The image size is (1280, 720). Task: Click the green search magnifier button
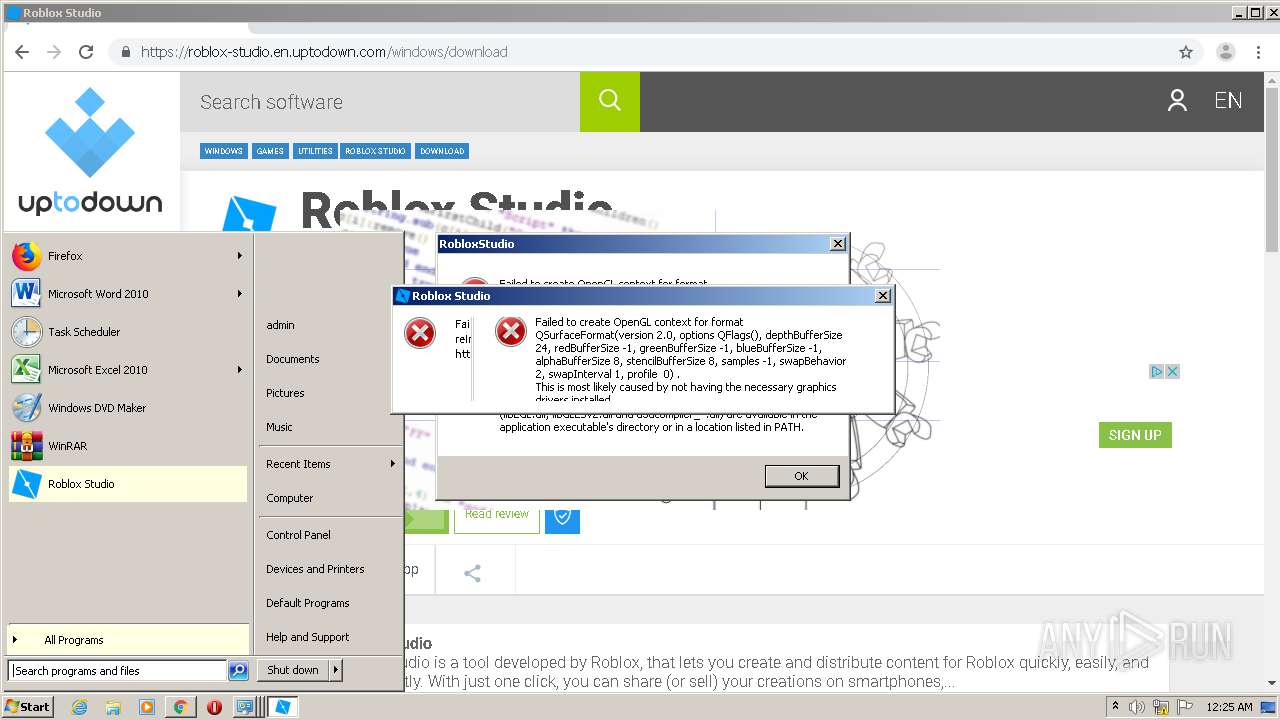tap(610, 101)
